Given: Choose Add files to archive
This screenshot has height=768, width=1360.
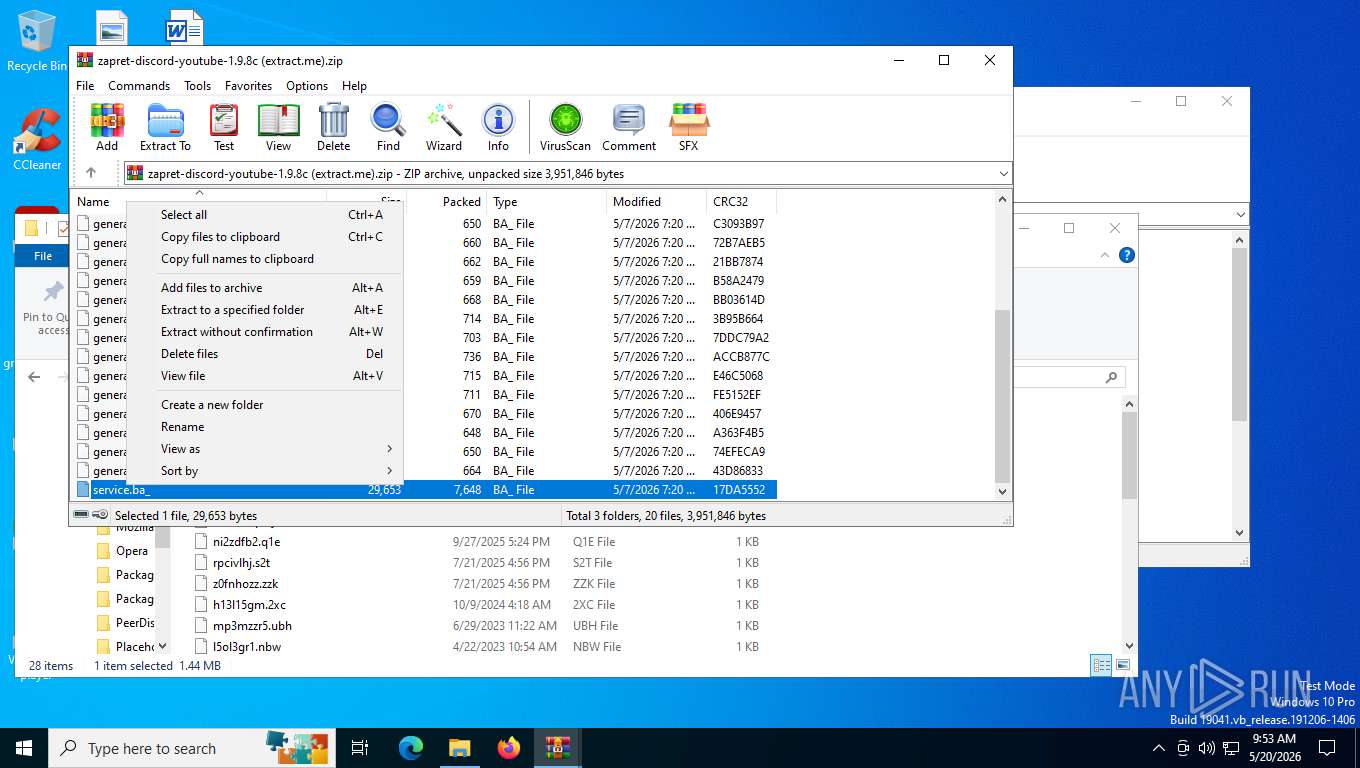Looking at the screenshot, I should tap(264, 288).
